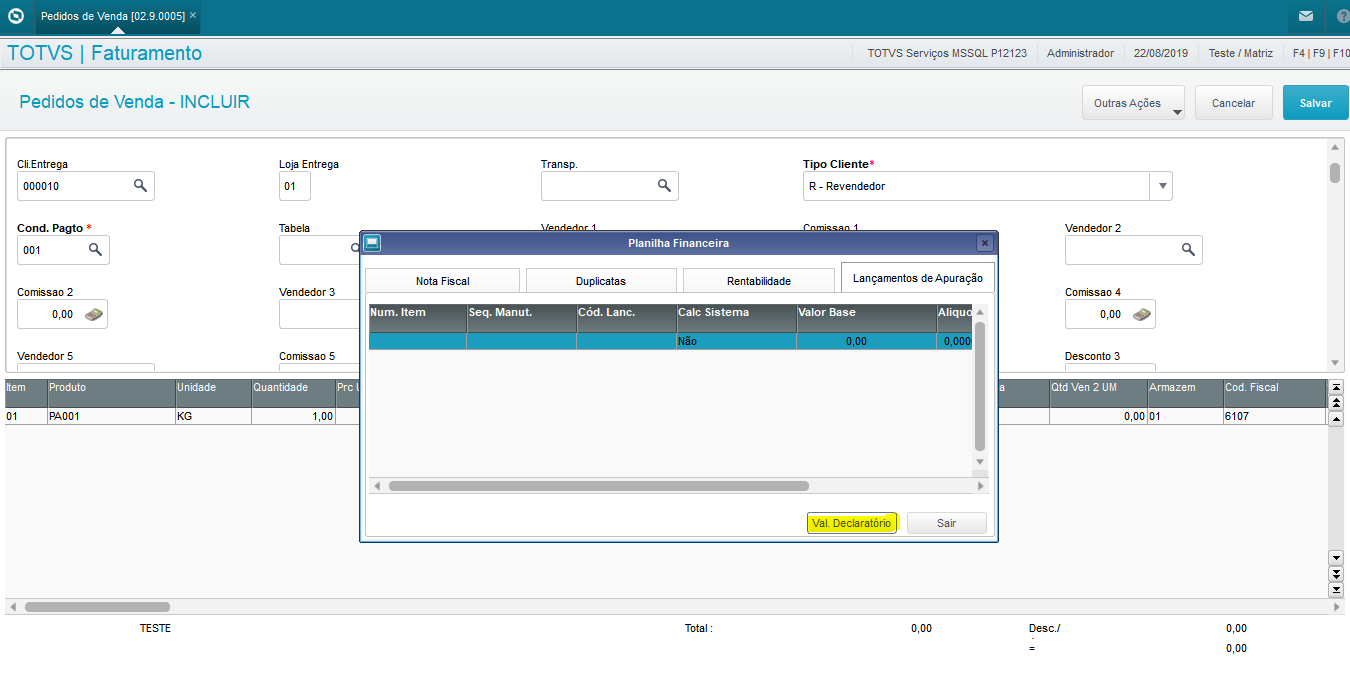1350x693 pixels.
Task: Click the dialog grid scroll down arrow
Action: pos(980,461)
